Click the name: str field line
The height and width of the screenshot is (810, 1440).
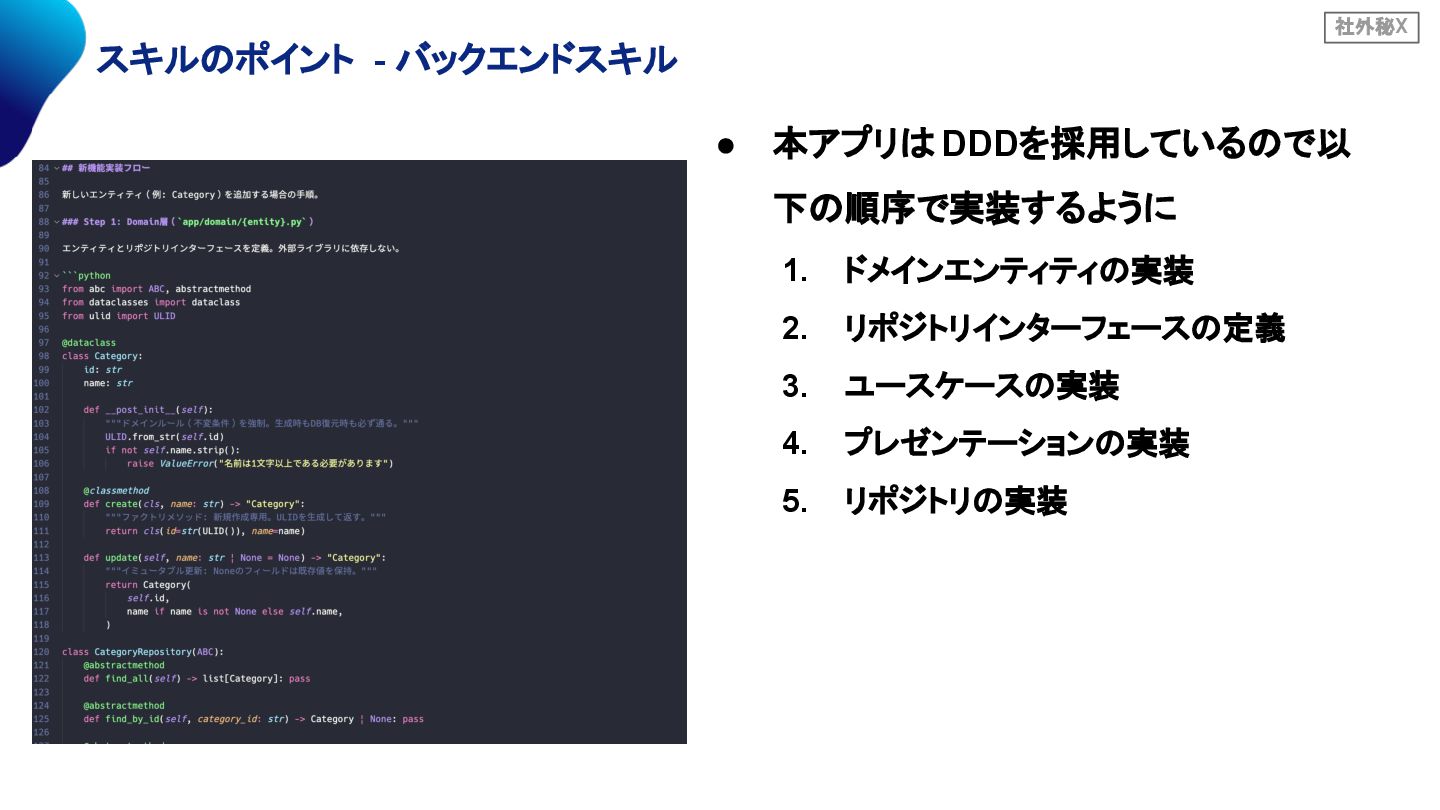108,383
